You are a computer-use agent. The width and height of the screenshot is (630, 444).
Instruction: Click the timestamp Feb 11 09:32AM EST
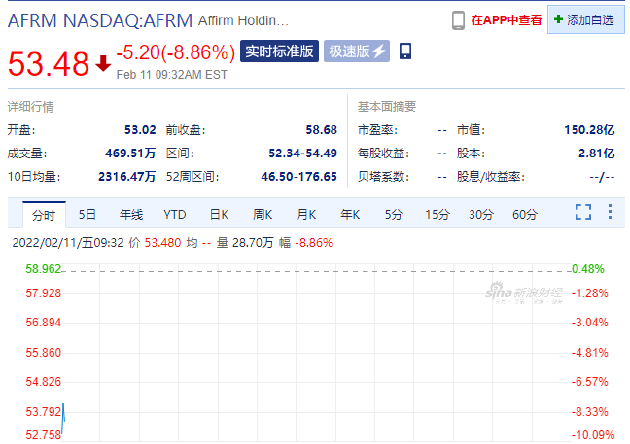tap(172, 75)
